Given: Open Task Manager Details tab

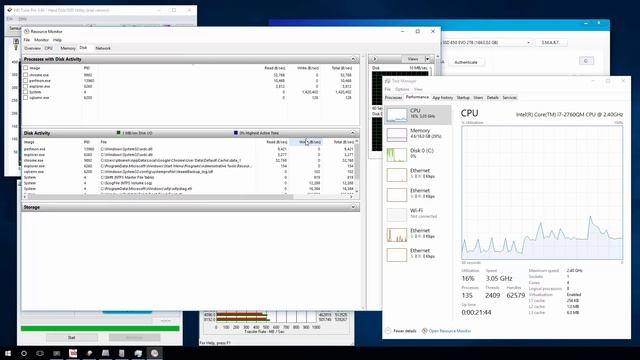Looking at the screenshot, I should pos(493,98).
